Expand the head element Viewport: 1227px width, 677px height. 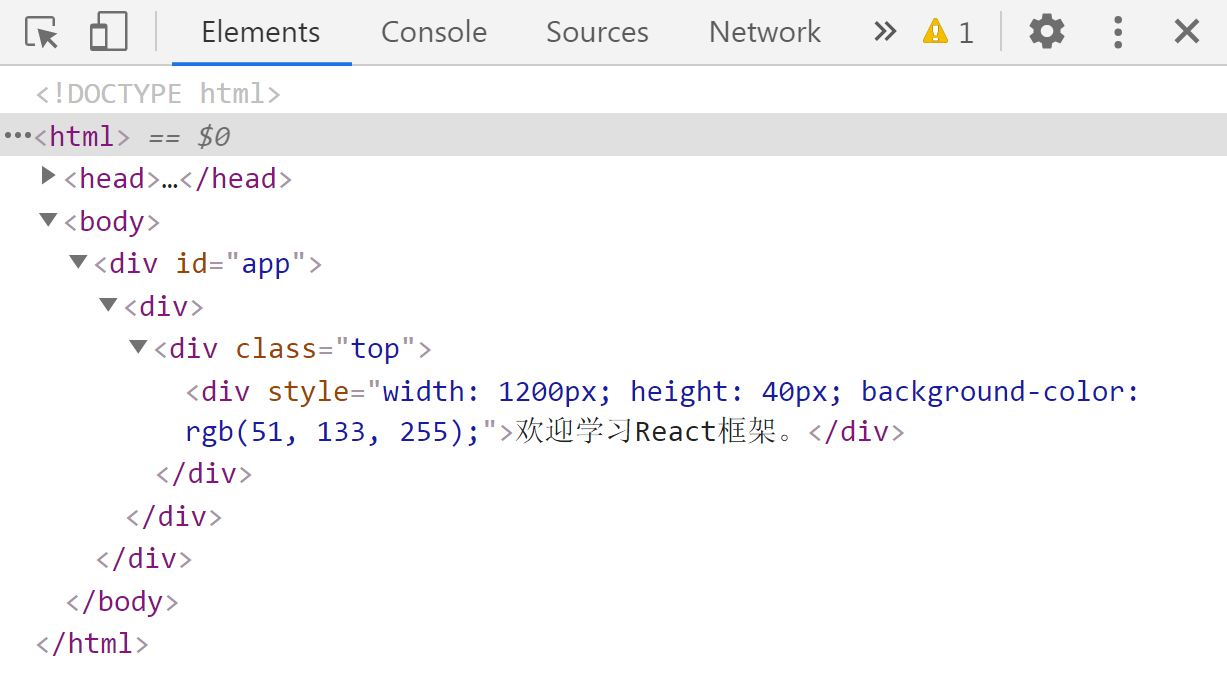(47, 177)
